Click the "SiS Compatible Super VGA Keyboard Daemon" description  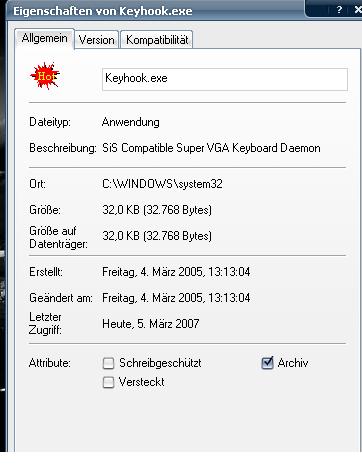211,148
